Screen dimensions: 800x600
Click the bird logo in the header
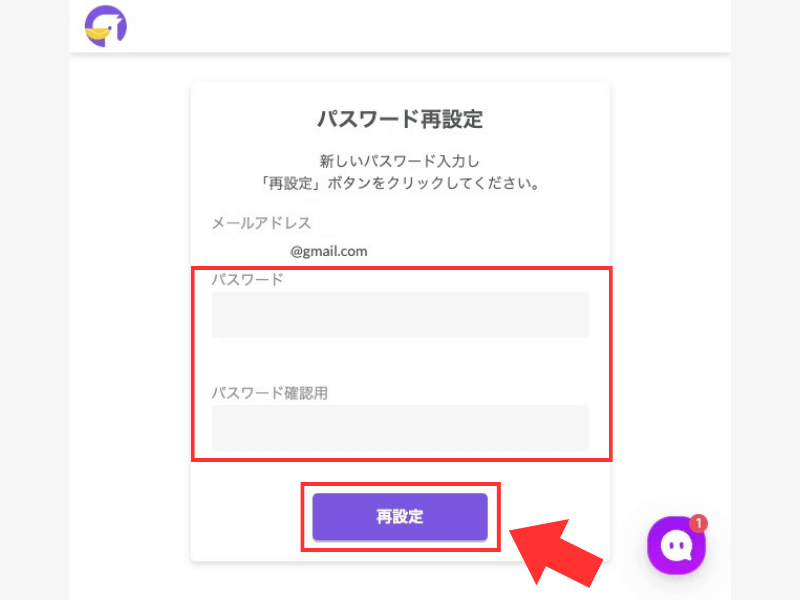(x=105, y=26)
